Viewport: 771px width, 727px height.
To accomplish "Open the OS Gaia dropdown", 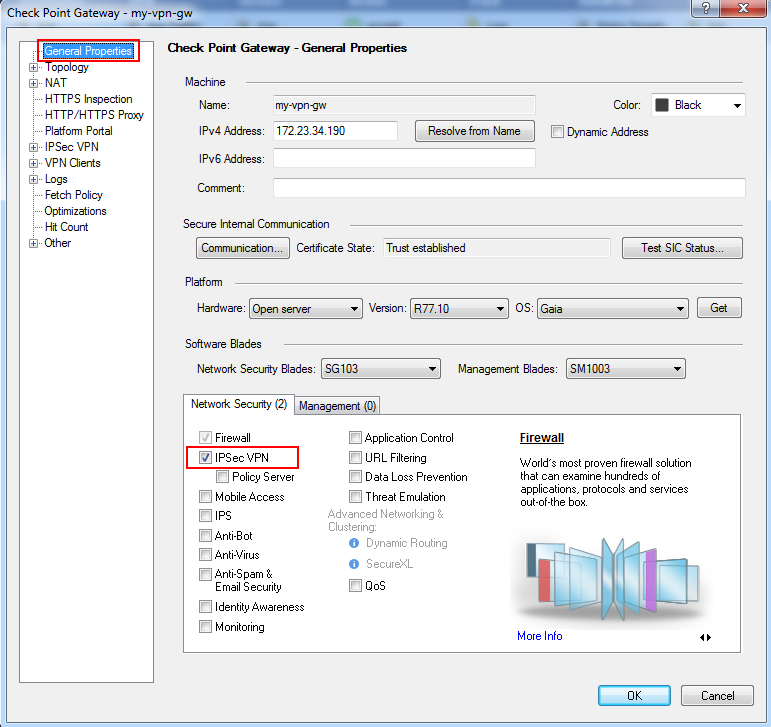I will (x=613, y=309).
